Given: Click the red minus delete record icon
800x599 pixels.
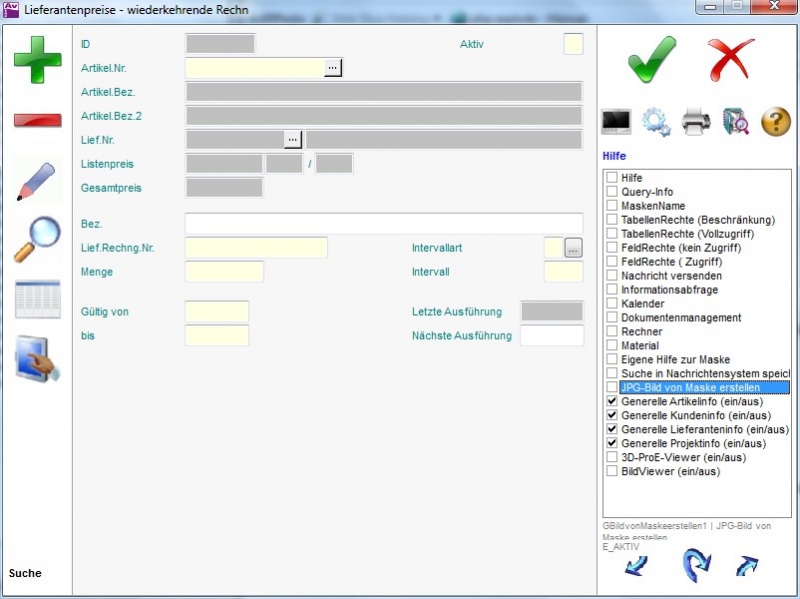Looking at the screenshot, I should pos(37,120).
